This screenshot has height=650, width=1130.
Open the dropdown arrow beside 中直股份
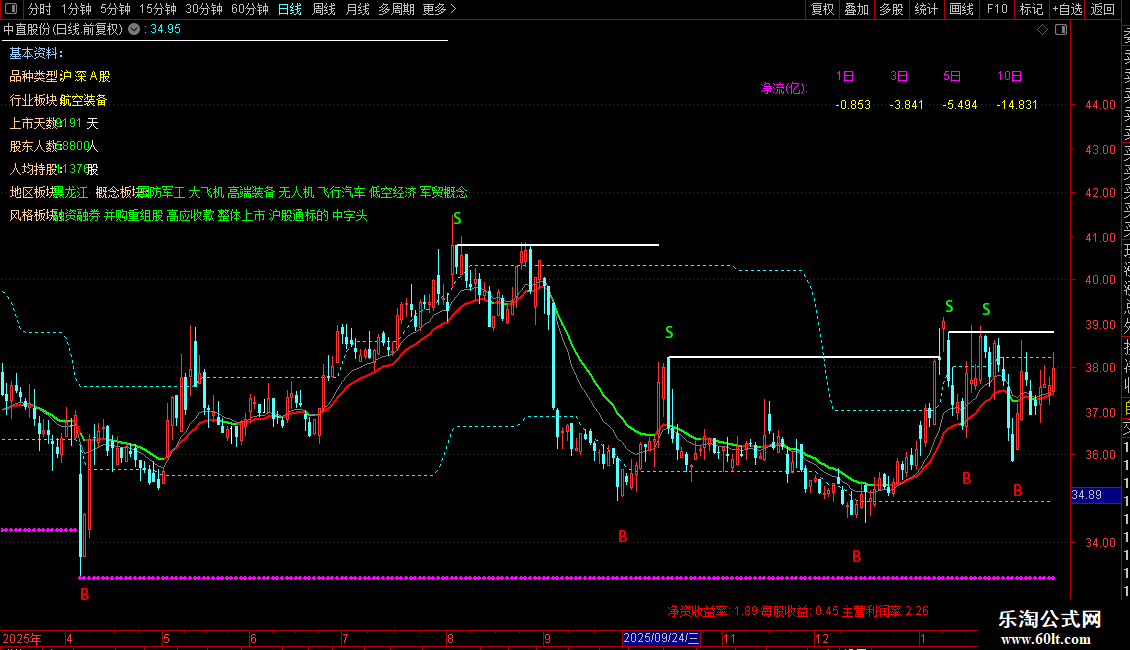[134, 30]
